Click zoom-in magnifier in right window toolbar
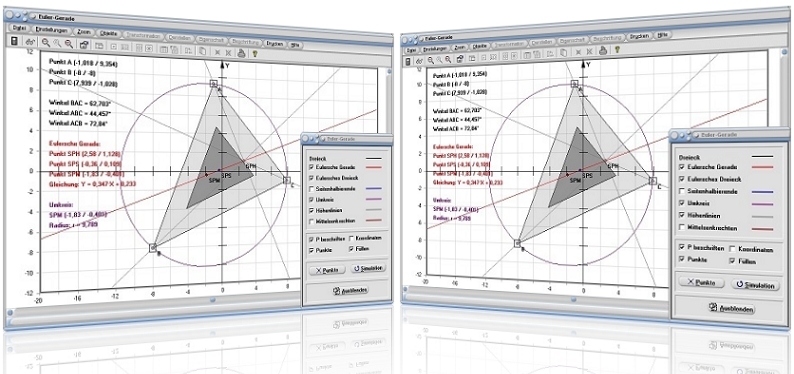The image size is (794, 374). [431, 60]
